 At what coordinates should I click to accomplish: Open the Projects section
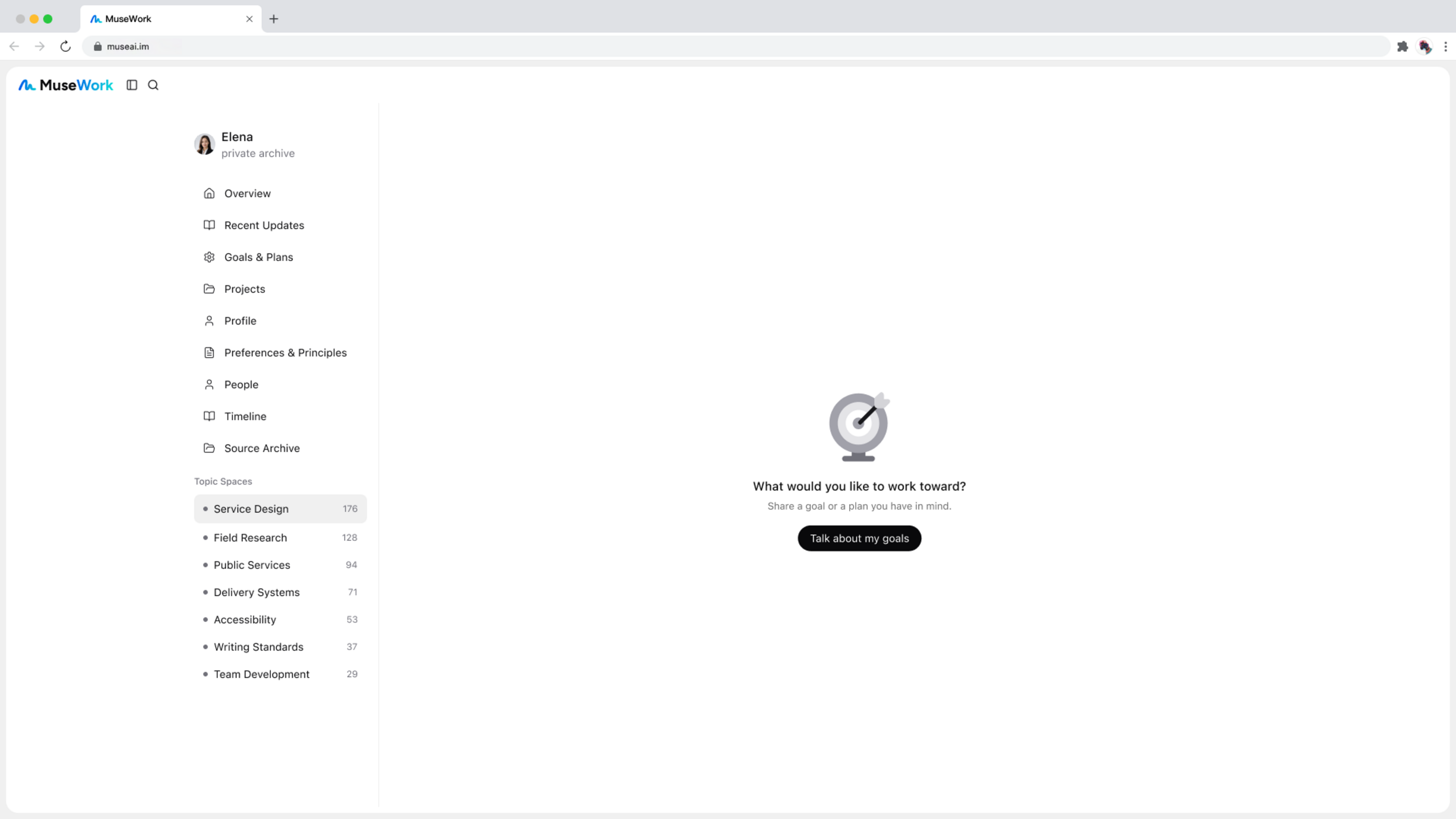click(x=280, y=289)
